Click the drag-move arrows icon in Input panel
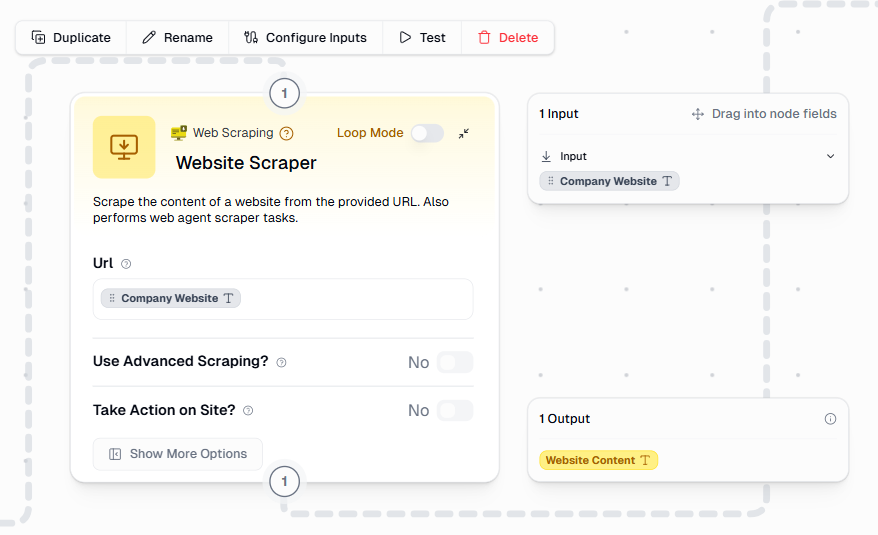The width and height of the screenshot is (878, 535). [x=698, y=114]
